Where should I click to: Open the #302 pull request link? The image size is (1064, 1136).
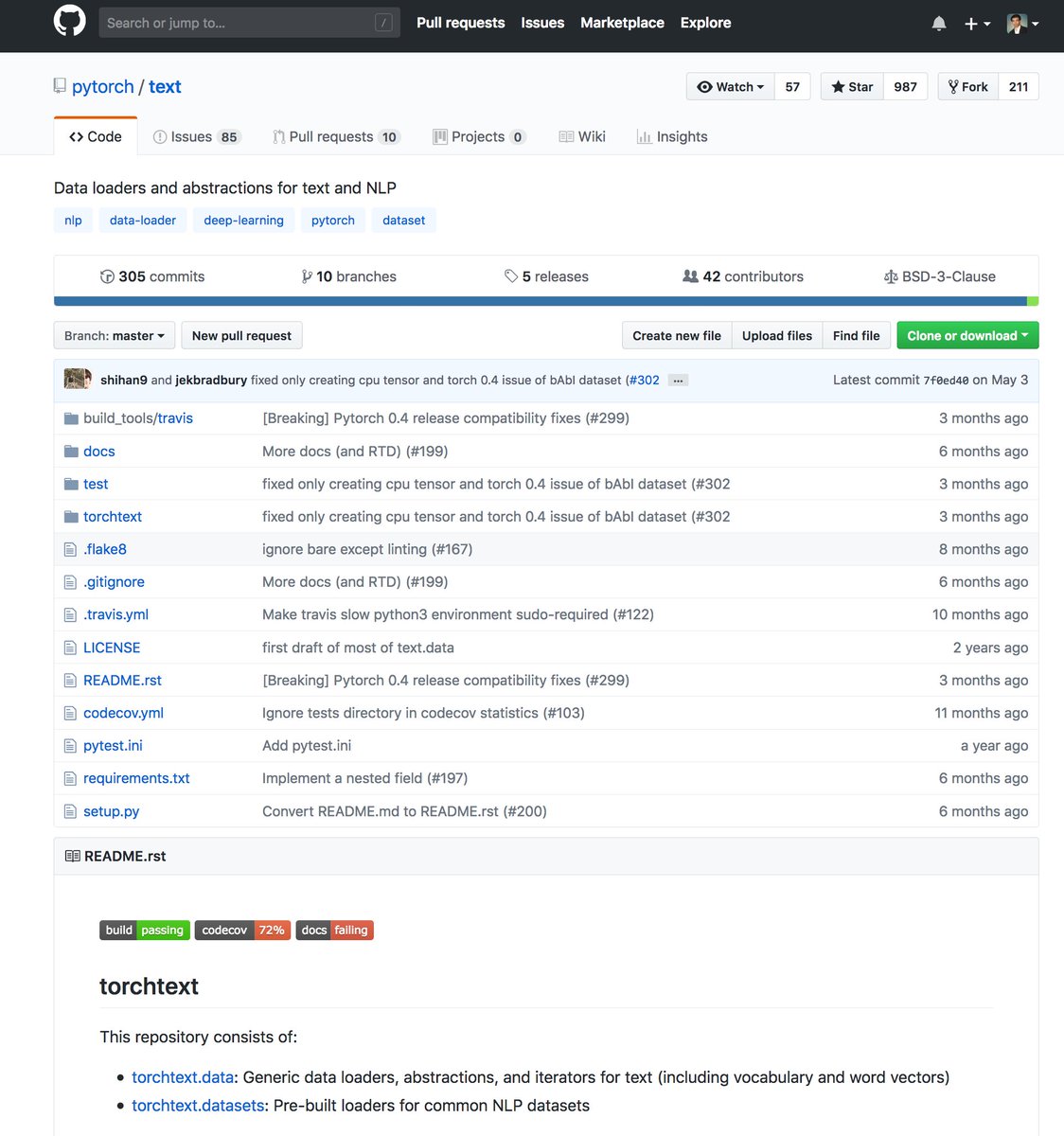pos(645,380)
